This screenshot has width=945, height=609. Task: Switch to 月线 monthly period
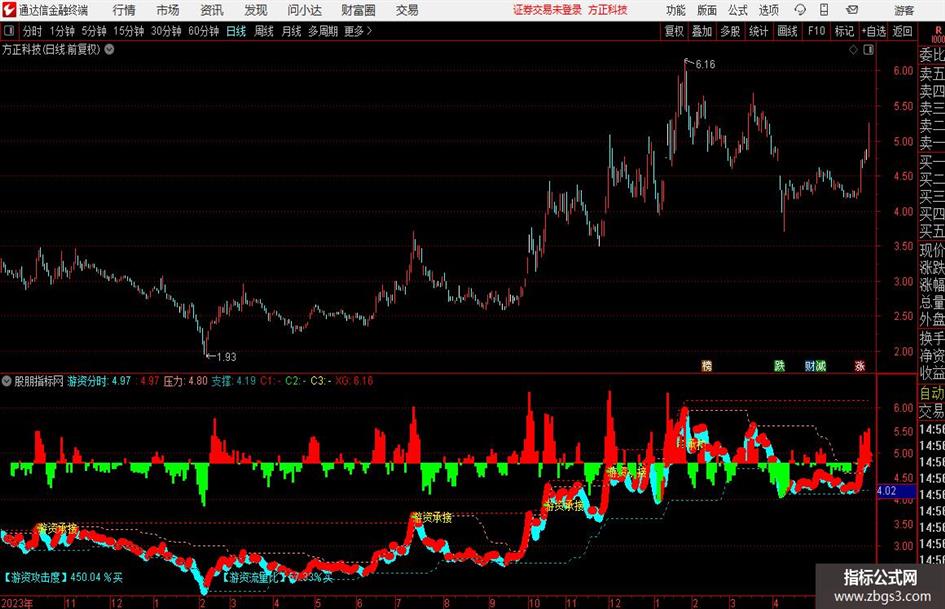[291, 31]
